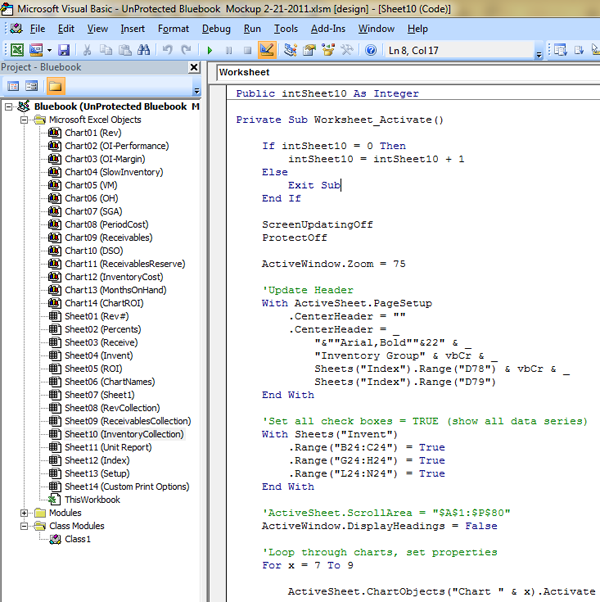Viewport: 600px width, 602px height.
Task: Open the File menu
Action: (37, 29)
